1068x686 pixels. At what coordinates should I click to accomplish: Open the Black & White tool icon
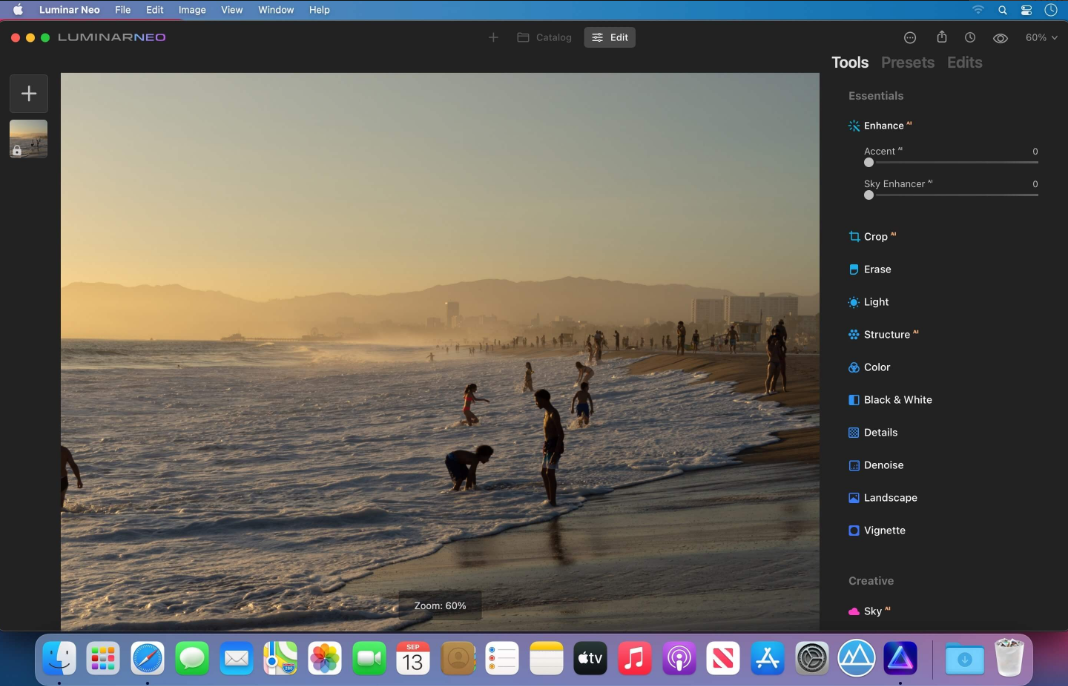pyautogui.click(x=853, y=401)
